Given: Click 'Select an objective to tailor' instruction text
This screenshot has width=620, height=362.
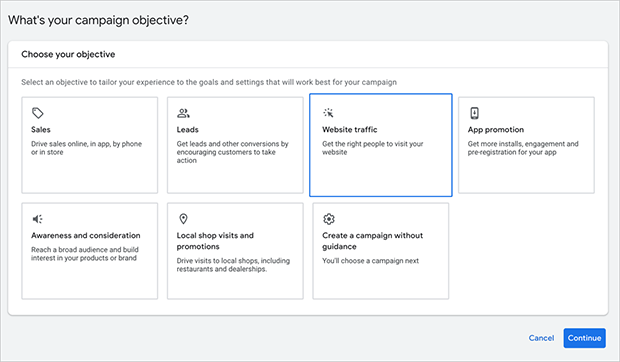Looking at the screenshot, I should pos(209,82).
